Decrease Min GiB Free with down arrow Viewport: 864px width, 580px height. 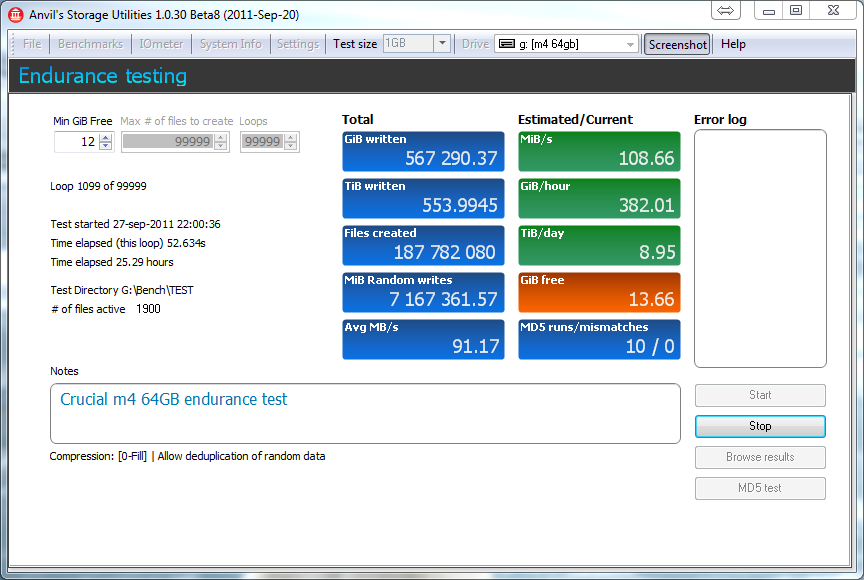coord(106,146)
